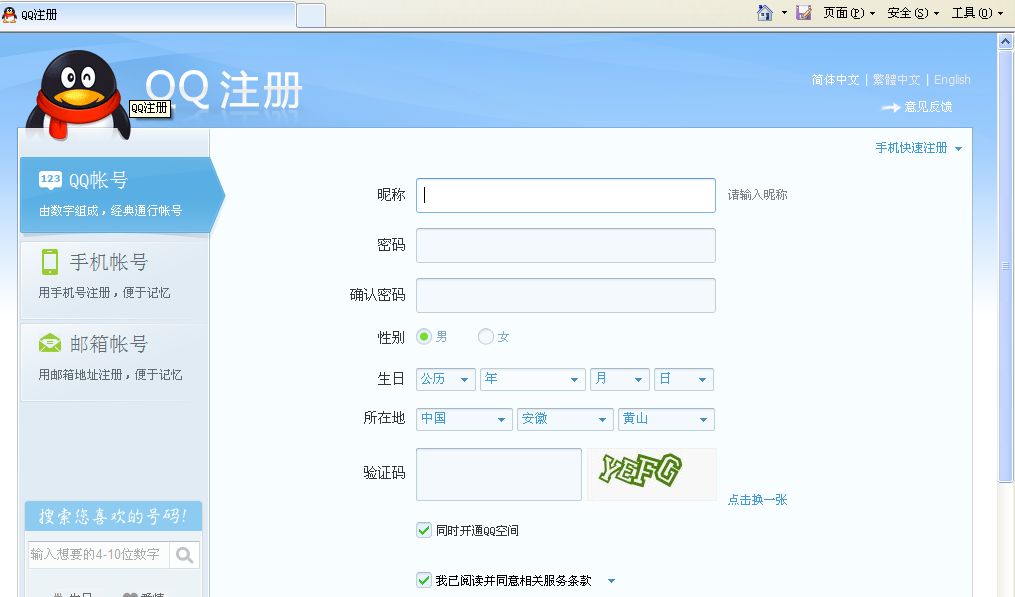The image size is (1015, 597).
Task: Click the 搜索您喜欢的号码 banner
Action: pos(113,516)
